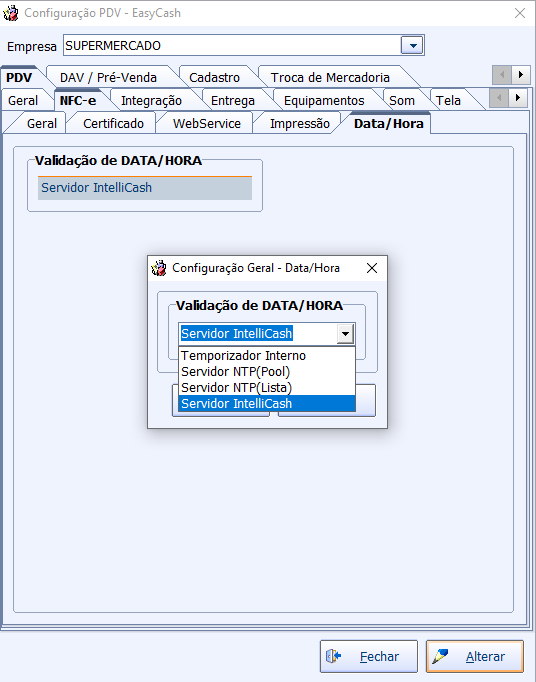This screenshot has height=682, width=536.
Task: Open the Equipamentos tab
Action: click(x=324, y=100)
